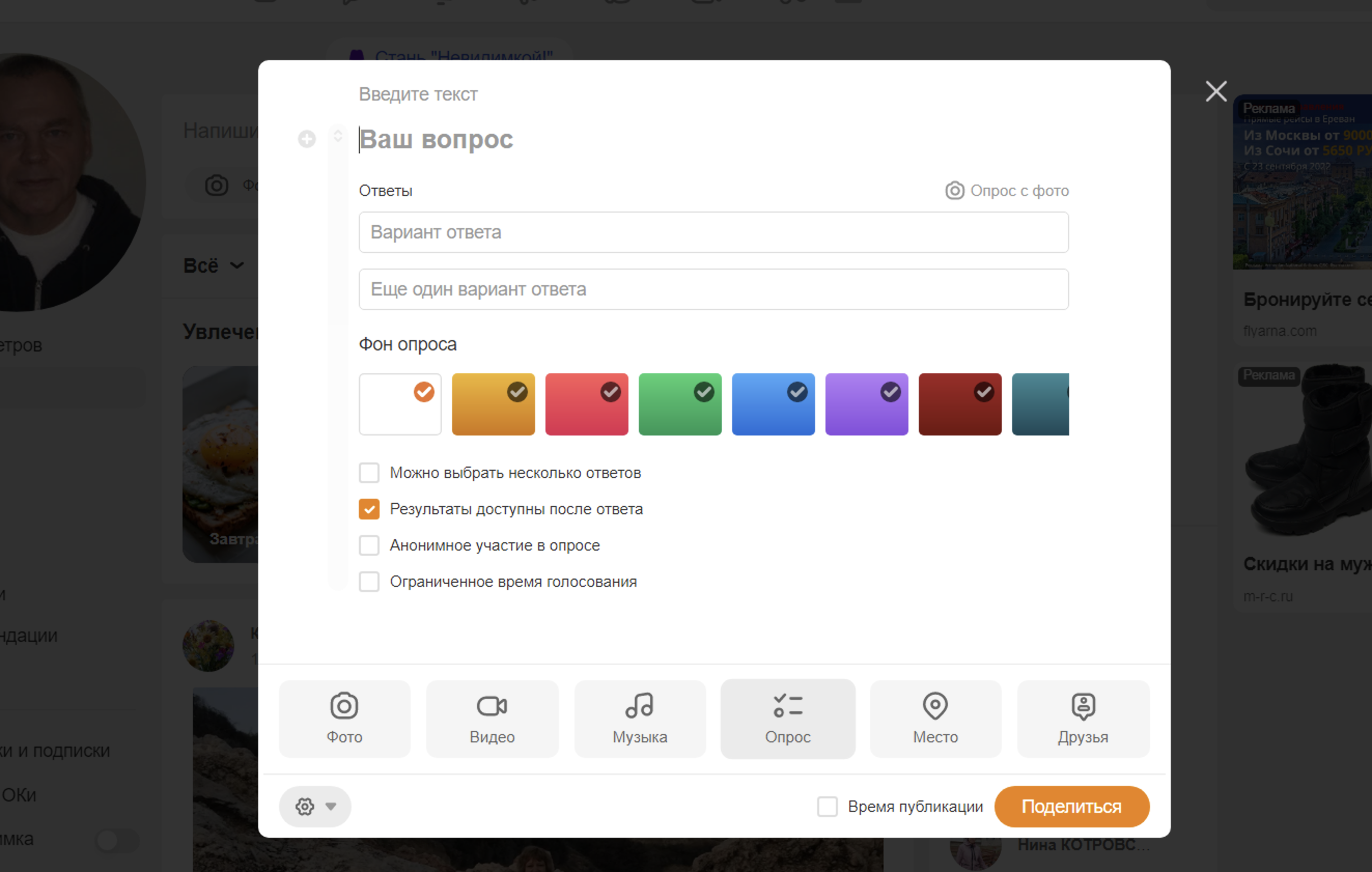Attach a video with the Видео button
This screenshot has height=872, width=1372.
492,718
